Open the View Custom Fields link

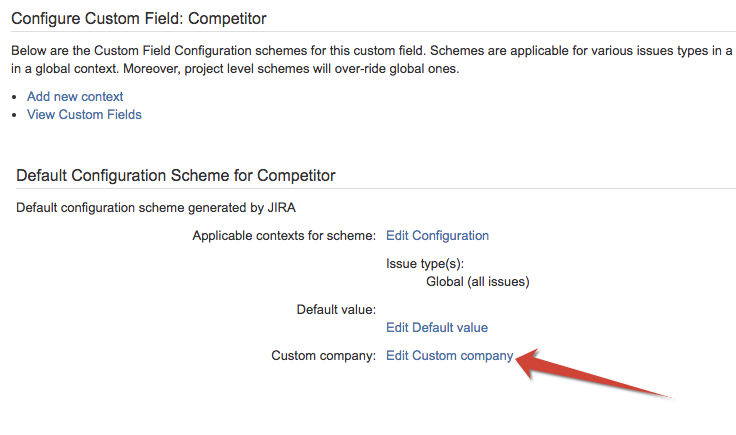(84, 114)
